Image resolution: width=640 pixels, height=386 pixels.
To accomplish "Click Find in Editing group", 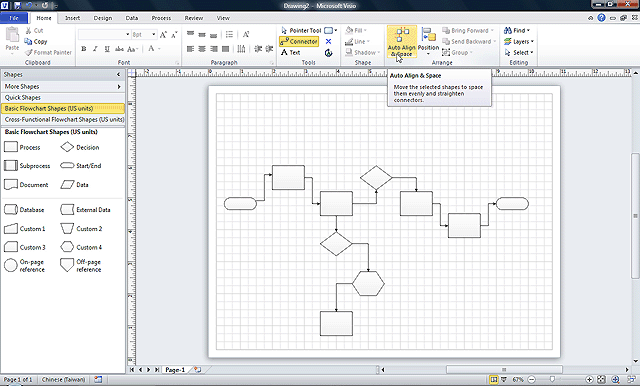I will coord(517,31).
